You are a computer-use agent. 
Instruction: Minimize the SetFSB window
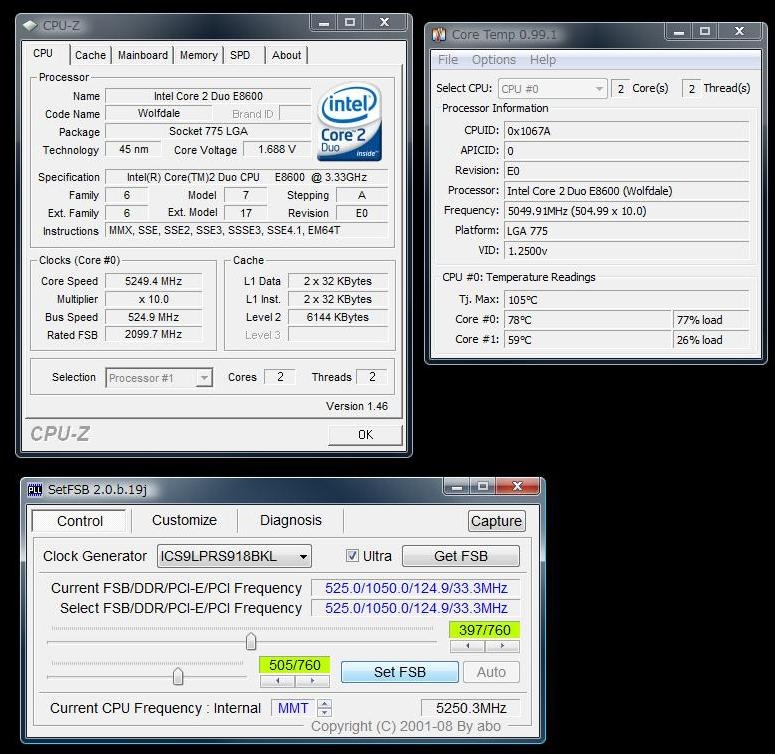pos(457,487)
